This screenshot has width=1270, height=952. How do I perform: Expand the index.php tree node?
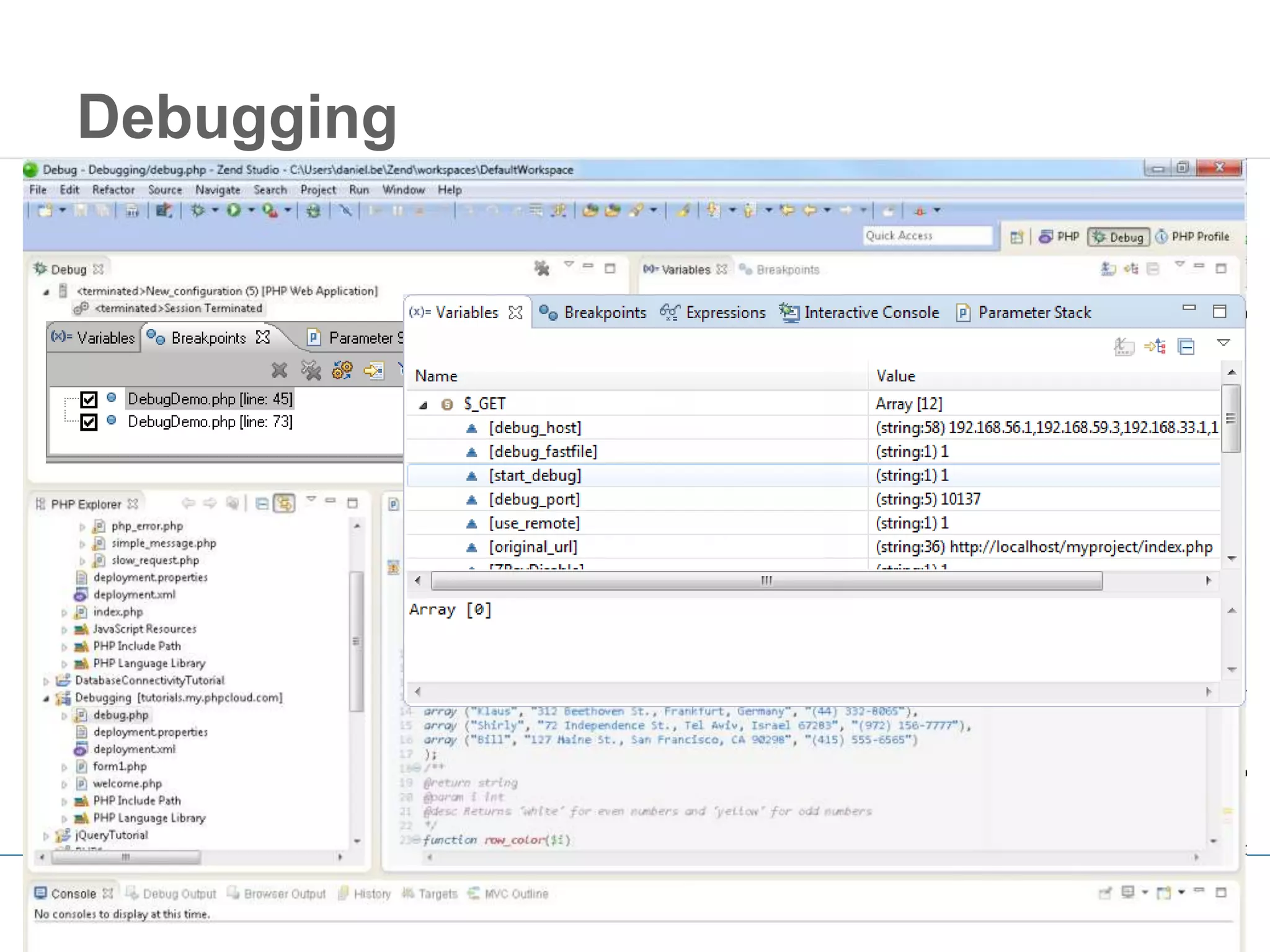pyautogui.click(x=64, y=612)
